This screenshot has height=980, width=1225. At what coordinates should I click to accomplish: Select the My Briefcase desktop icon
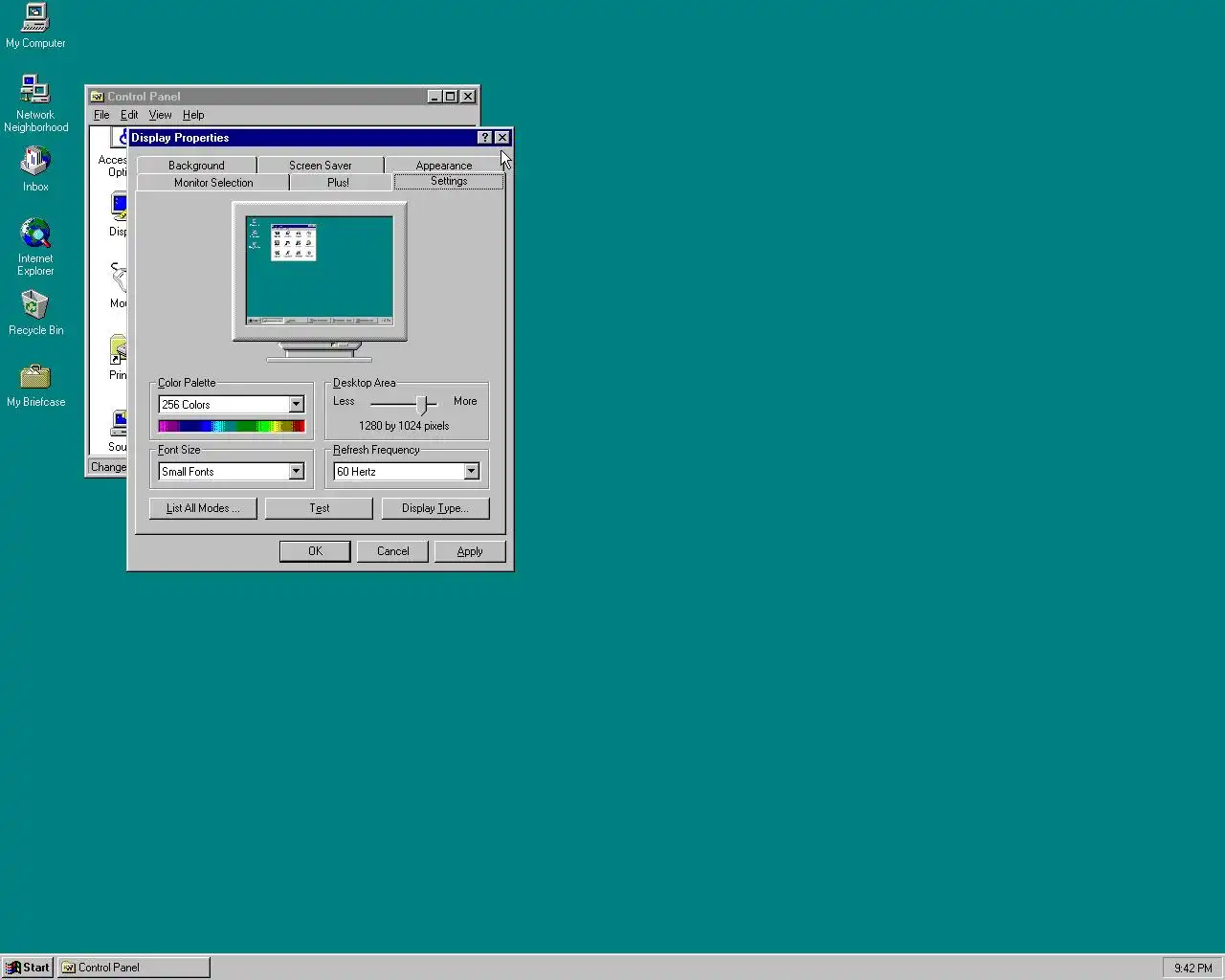(x=35, y=385)
